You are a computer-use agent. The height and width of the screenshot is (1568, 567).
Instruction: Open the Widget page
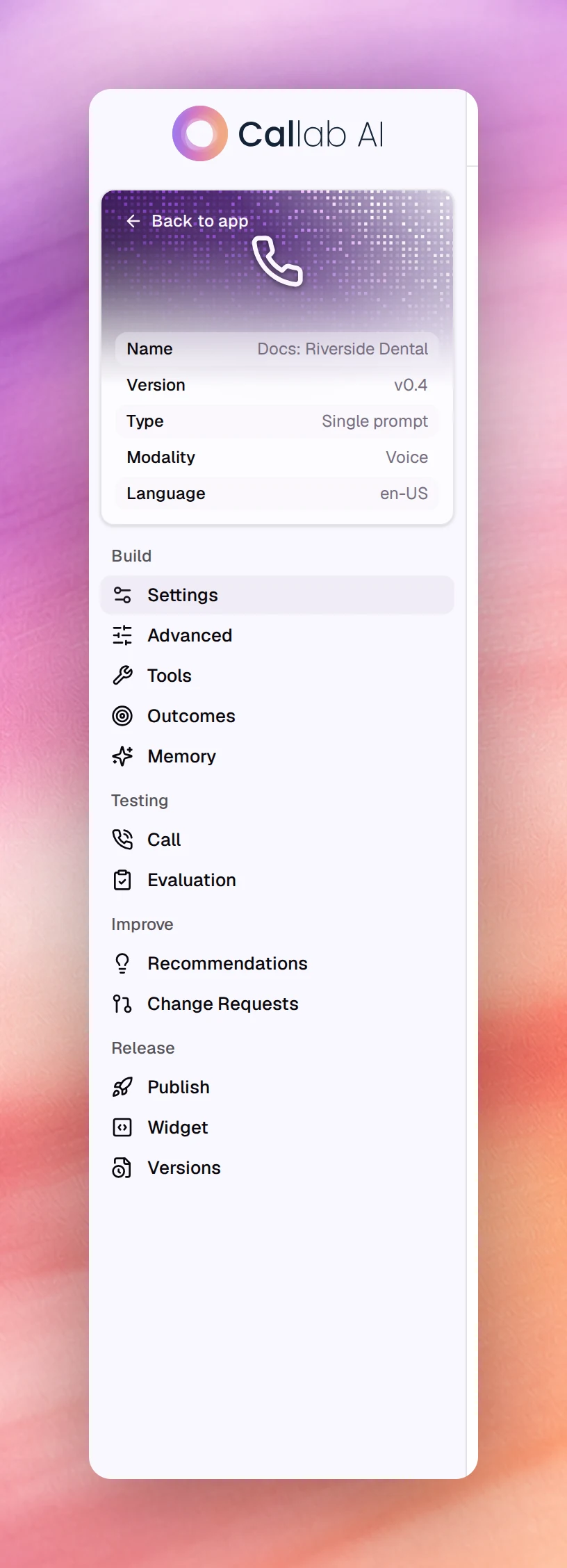pyautogui.click(x=277, y=1127)
